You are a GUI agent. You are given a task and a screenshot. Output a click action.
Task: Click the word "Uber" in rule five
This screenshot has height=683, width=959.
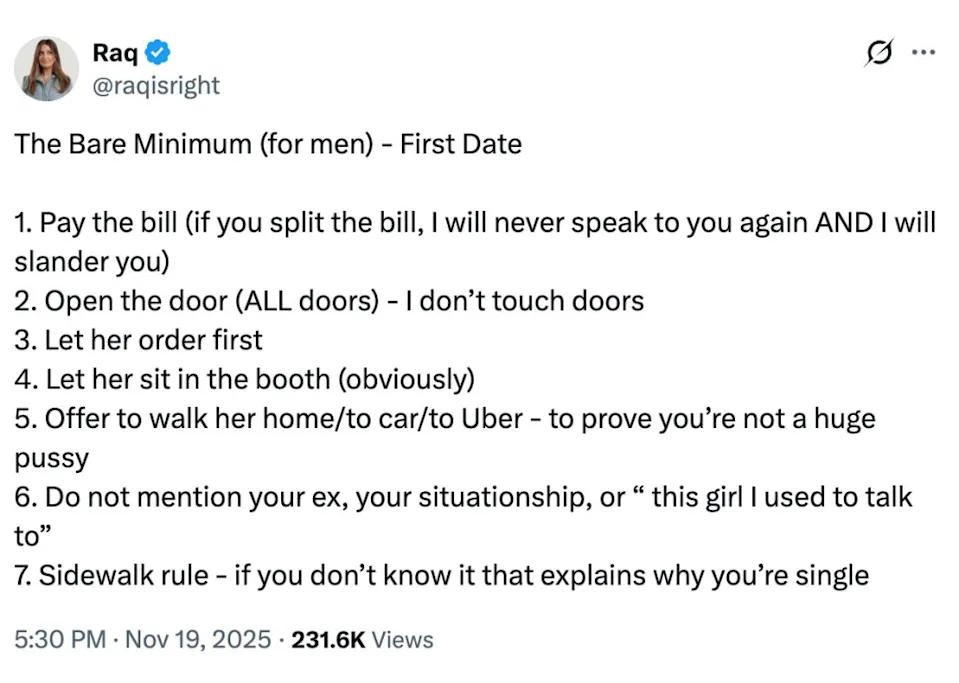[x=490, y=418]
